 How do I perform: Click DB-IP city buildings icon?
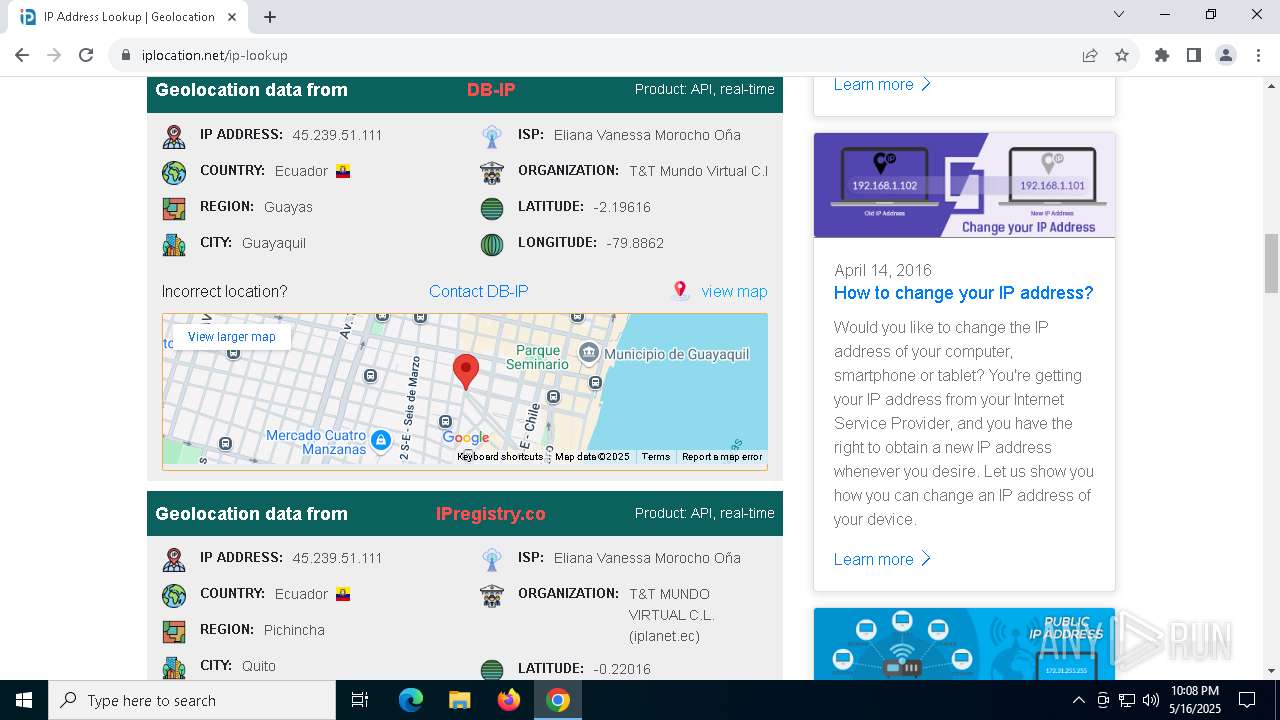(174, 244)
